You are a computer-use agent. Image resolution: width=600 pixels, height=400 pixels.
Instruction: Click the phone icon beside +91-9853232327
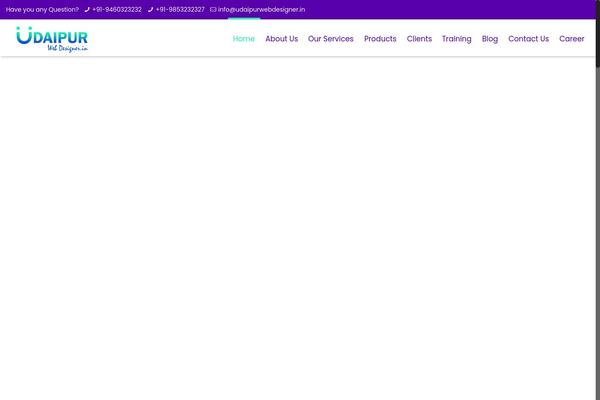pyautogui.click(x=150, y=10)
